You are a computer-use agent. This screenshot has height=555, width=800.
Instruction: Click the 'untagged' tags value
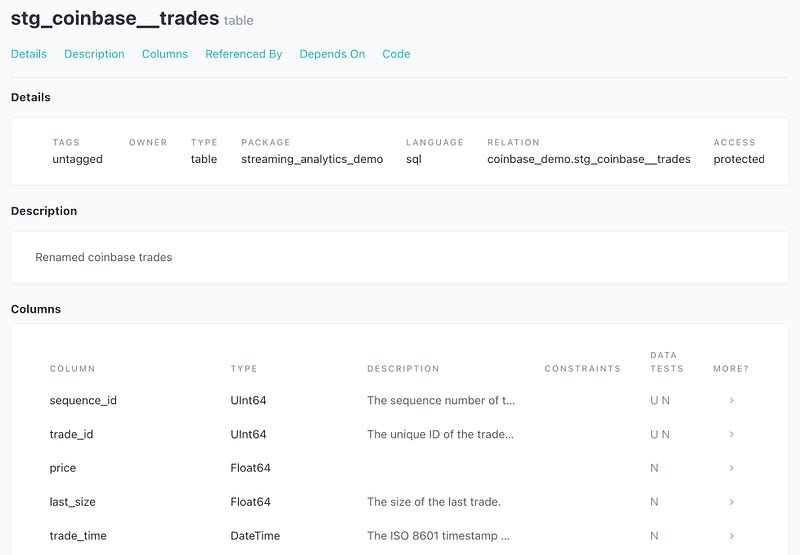[78, 159]
